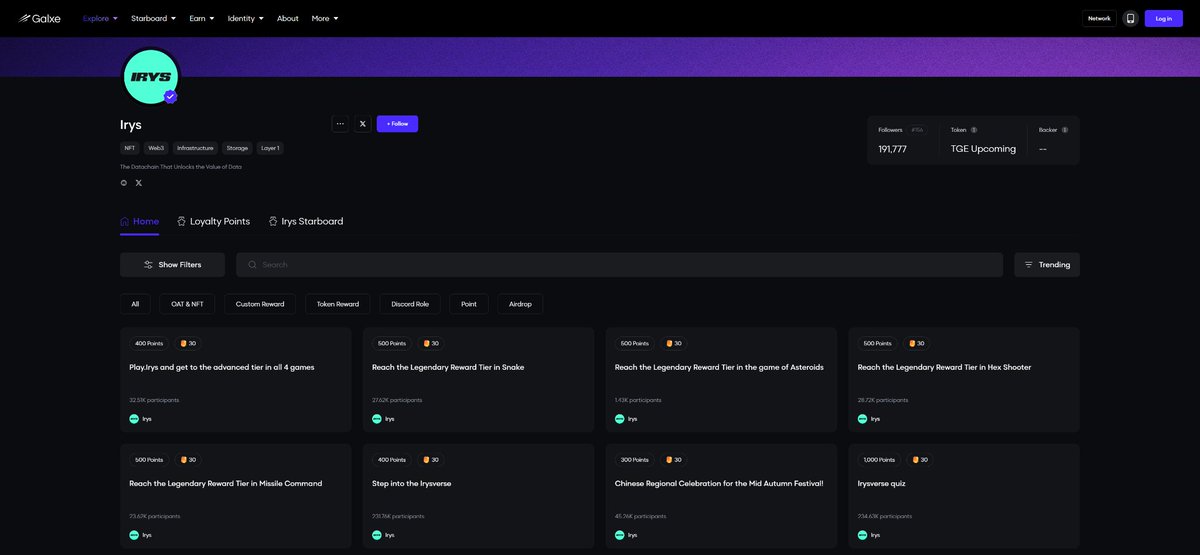Open the Irysverse quiz quest card
This screenshot has width=1200, height=555.
tap(964, 496)
